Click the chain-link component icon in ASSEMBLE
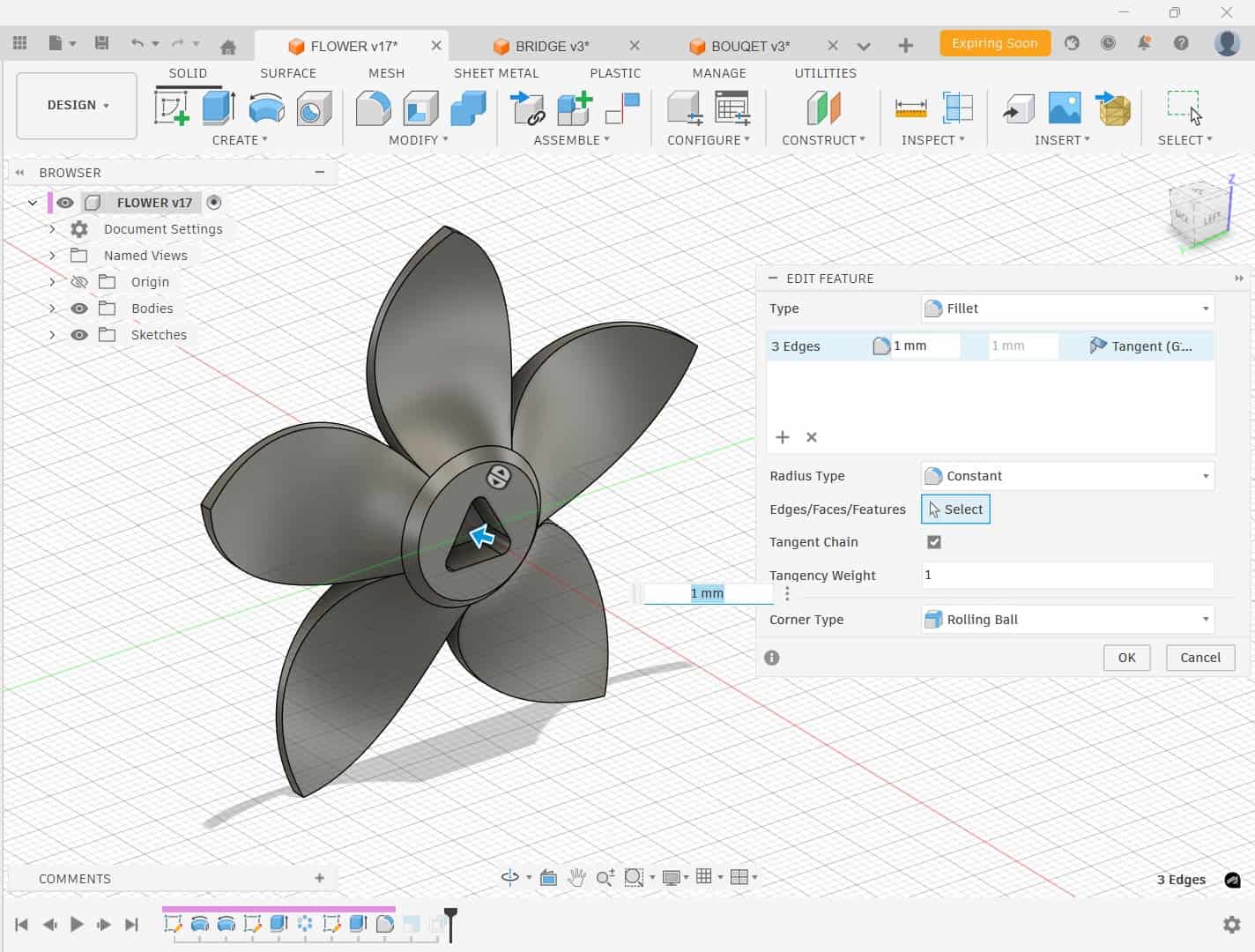1255x952 pixels. [528, 108]
